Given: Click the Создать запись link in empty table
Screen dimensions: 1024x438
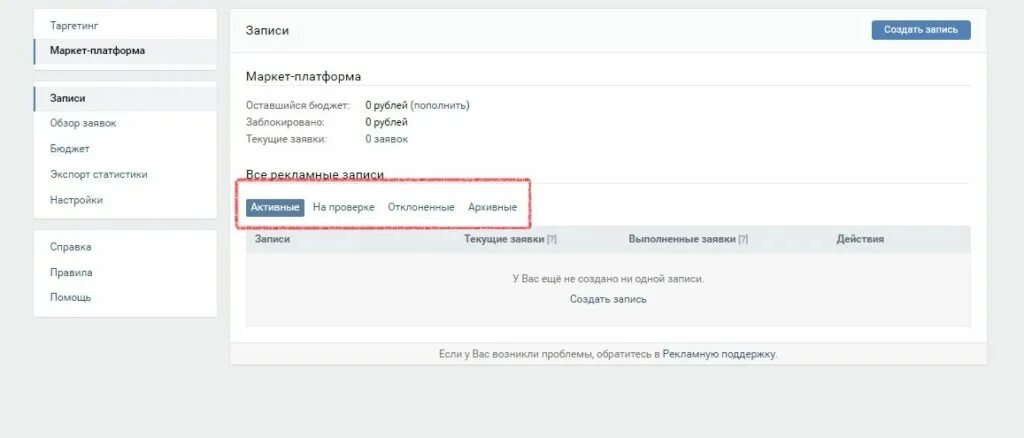Looking at the screenshot, I should [x=608, y=300].
